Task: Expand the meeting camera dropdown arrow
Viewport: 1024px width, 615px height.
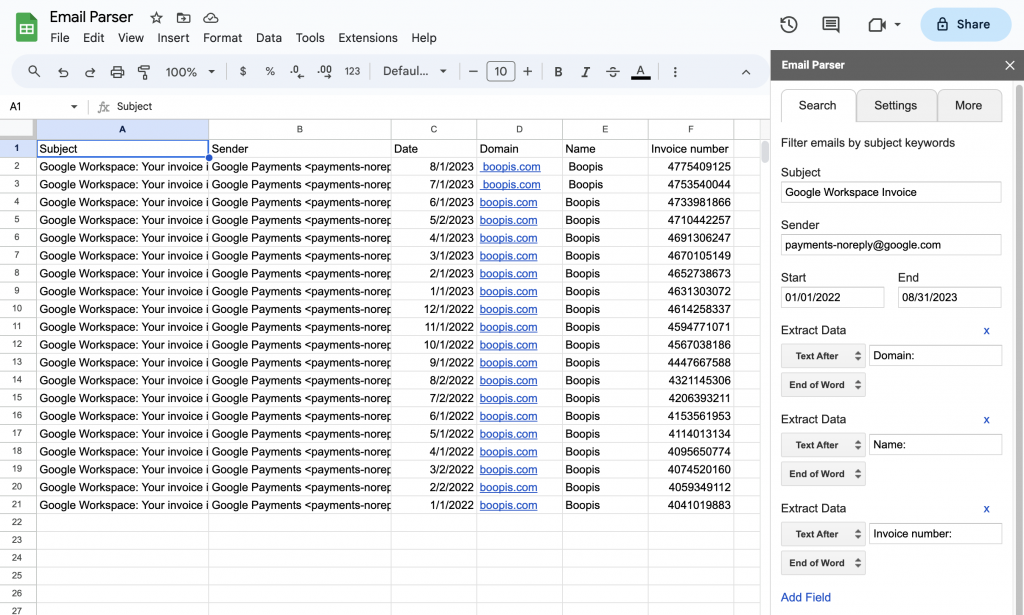Action: pos(897,25)
